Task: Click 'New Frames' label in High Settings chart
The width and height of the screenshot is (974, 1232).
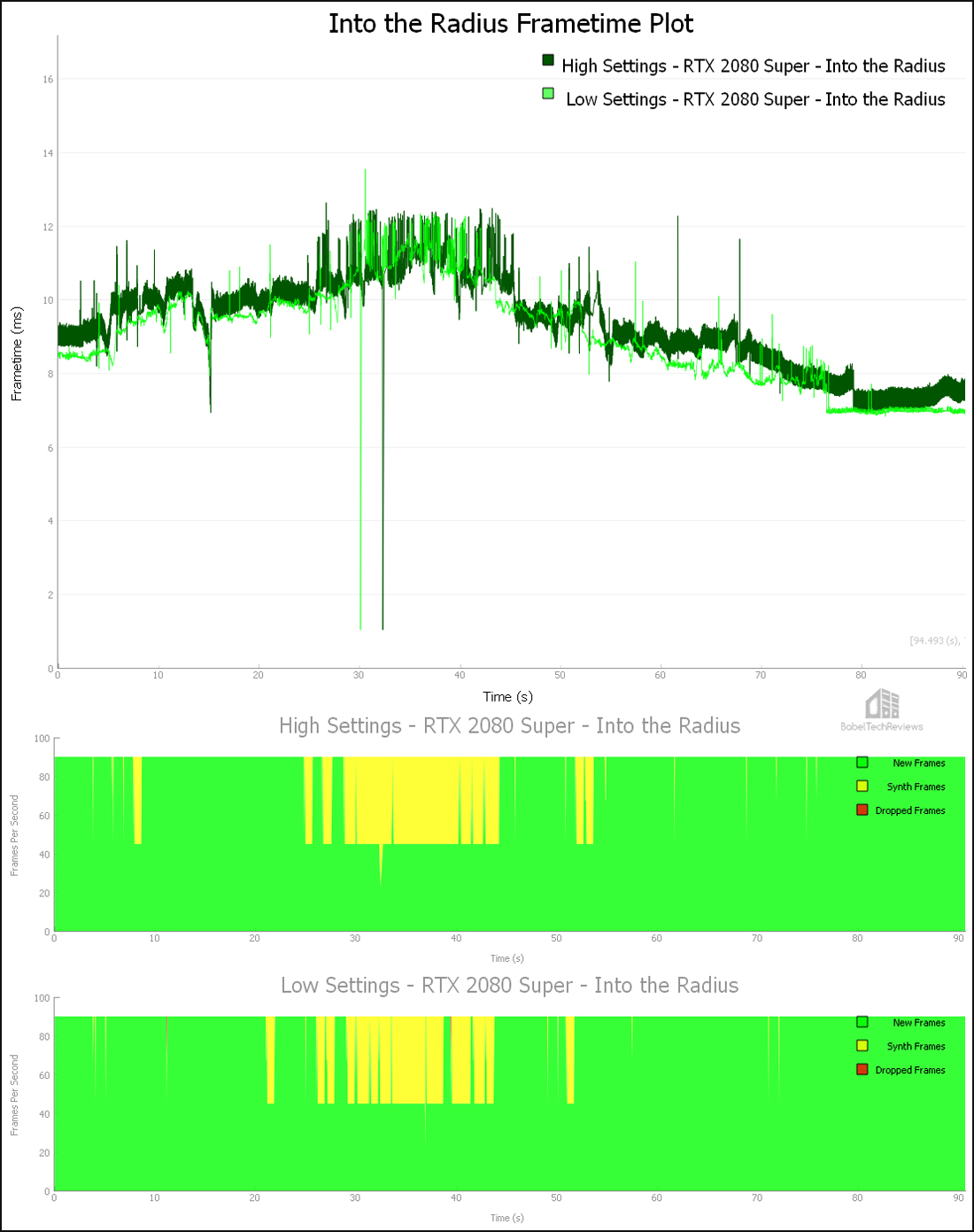Action: pyautogui.click(x=919, y=763)
